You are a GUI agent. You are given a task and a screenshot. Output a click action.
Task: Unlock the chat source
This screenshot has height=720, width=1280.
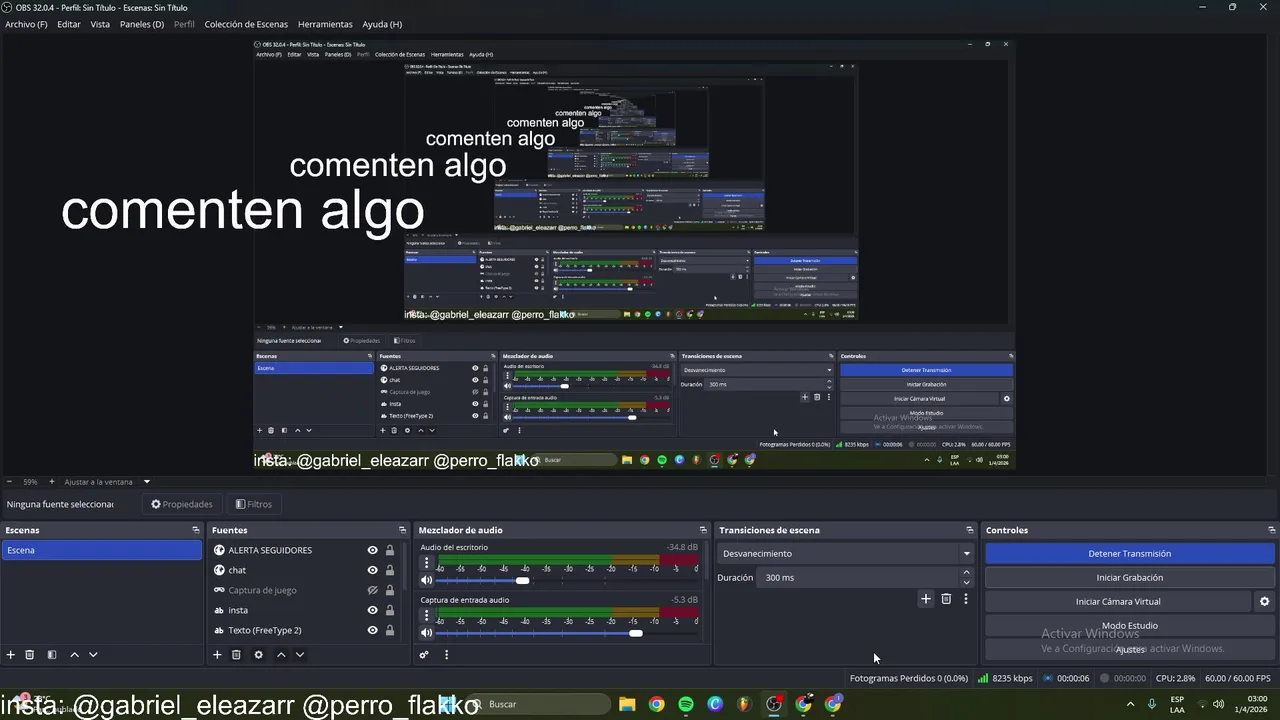390,570
